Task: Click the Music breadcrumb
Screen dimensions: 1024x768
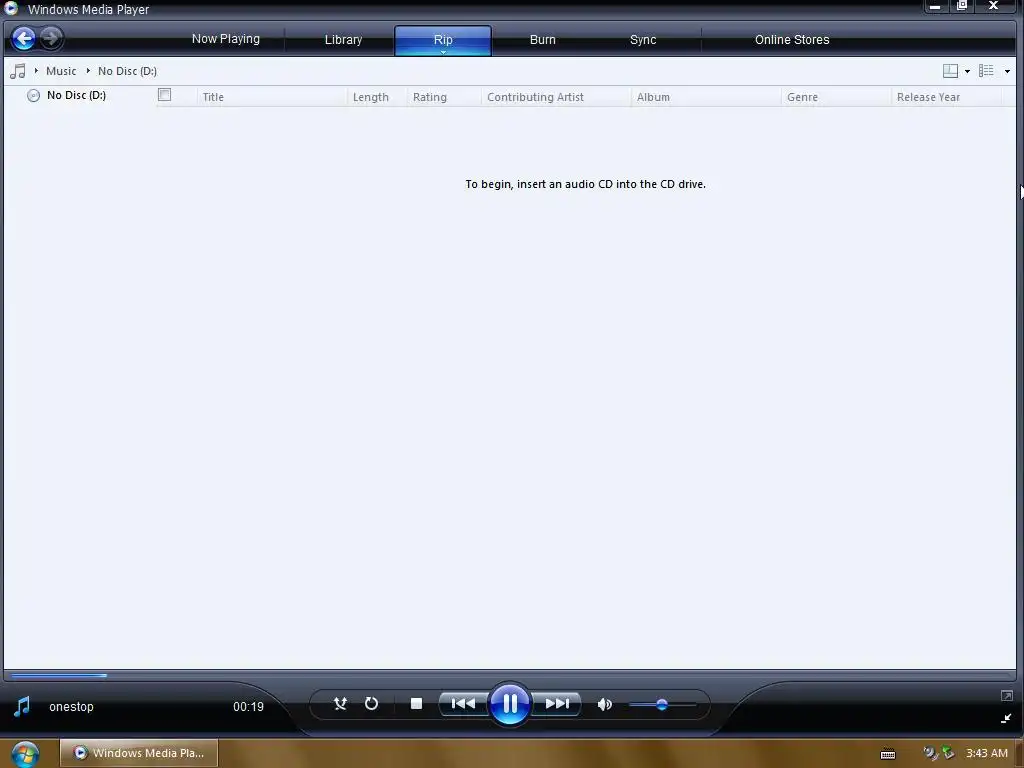Action: coord(61,71)
